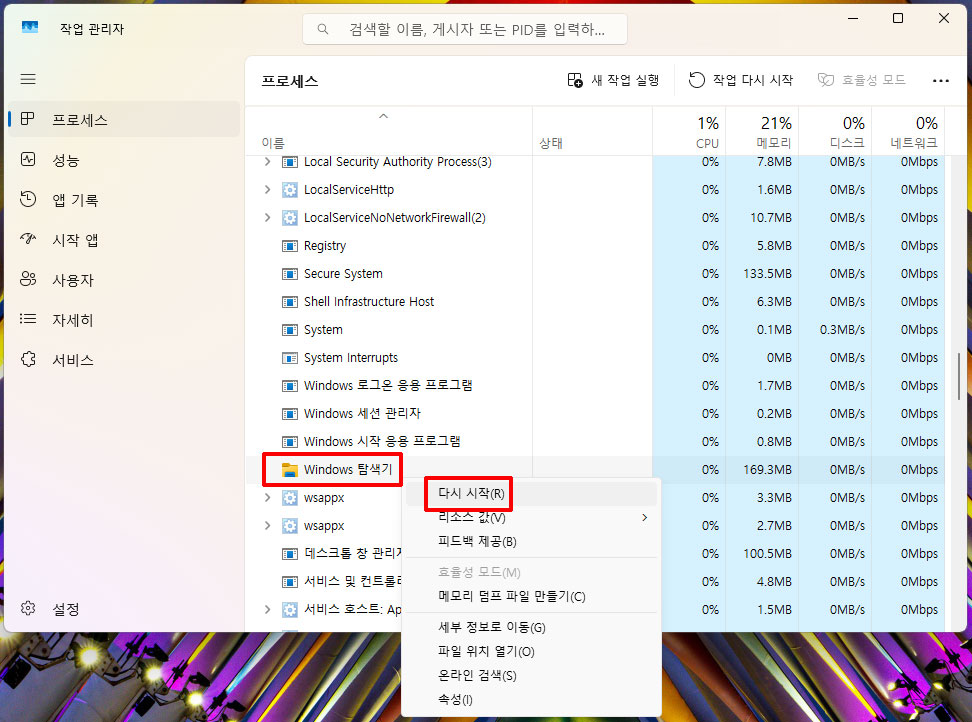
Task: Open the hamburger navigation menu
Action: pos(28,79)
